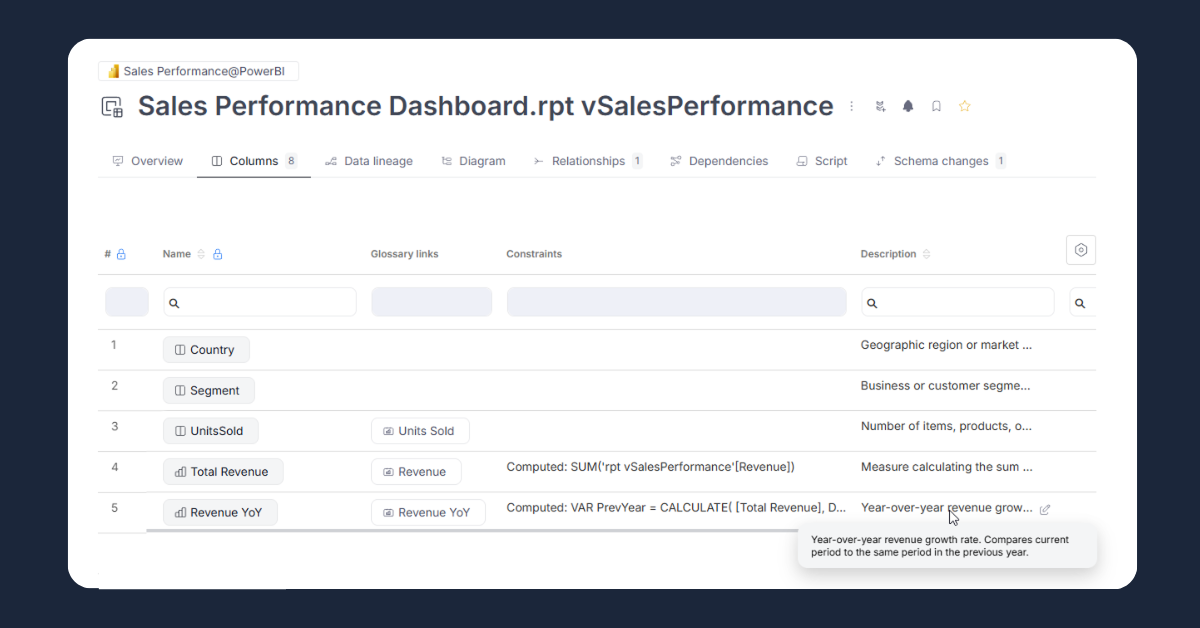Image resolution: width=1200 pixels, height=628 pixels.
Task: Sort by the Name column arrows
Action: (201, 254)
